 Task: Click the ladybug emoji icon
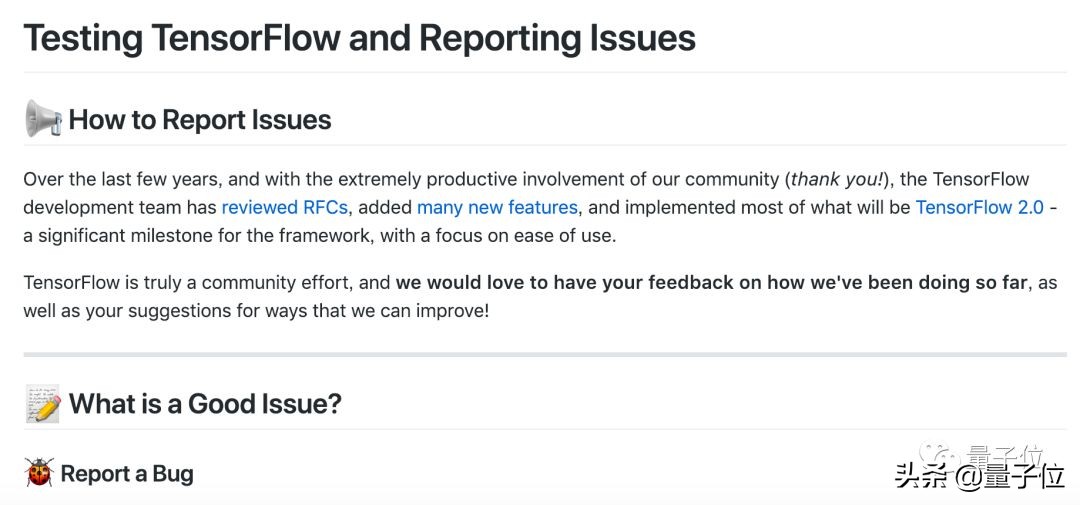click(40, 473)
